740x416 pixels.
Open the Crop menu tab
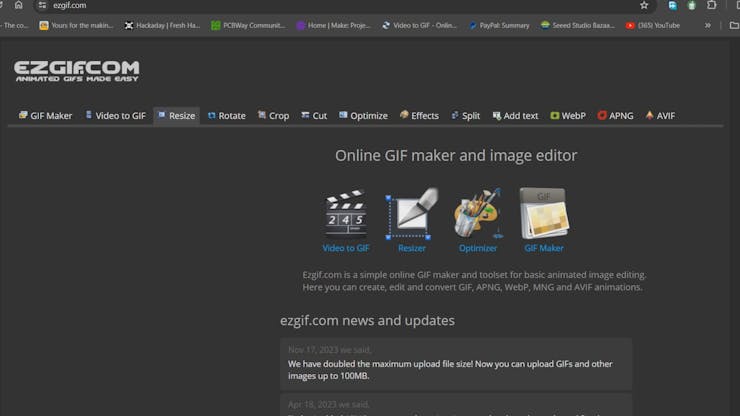[x=273, y=116]
